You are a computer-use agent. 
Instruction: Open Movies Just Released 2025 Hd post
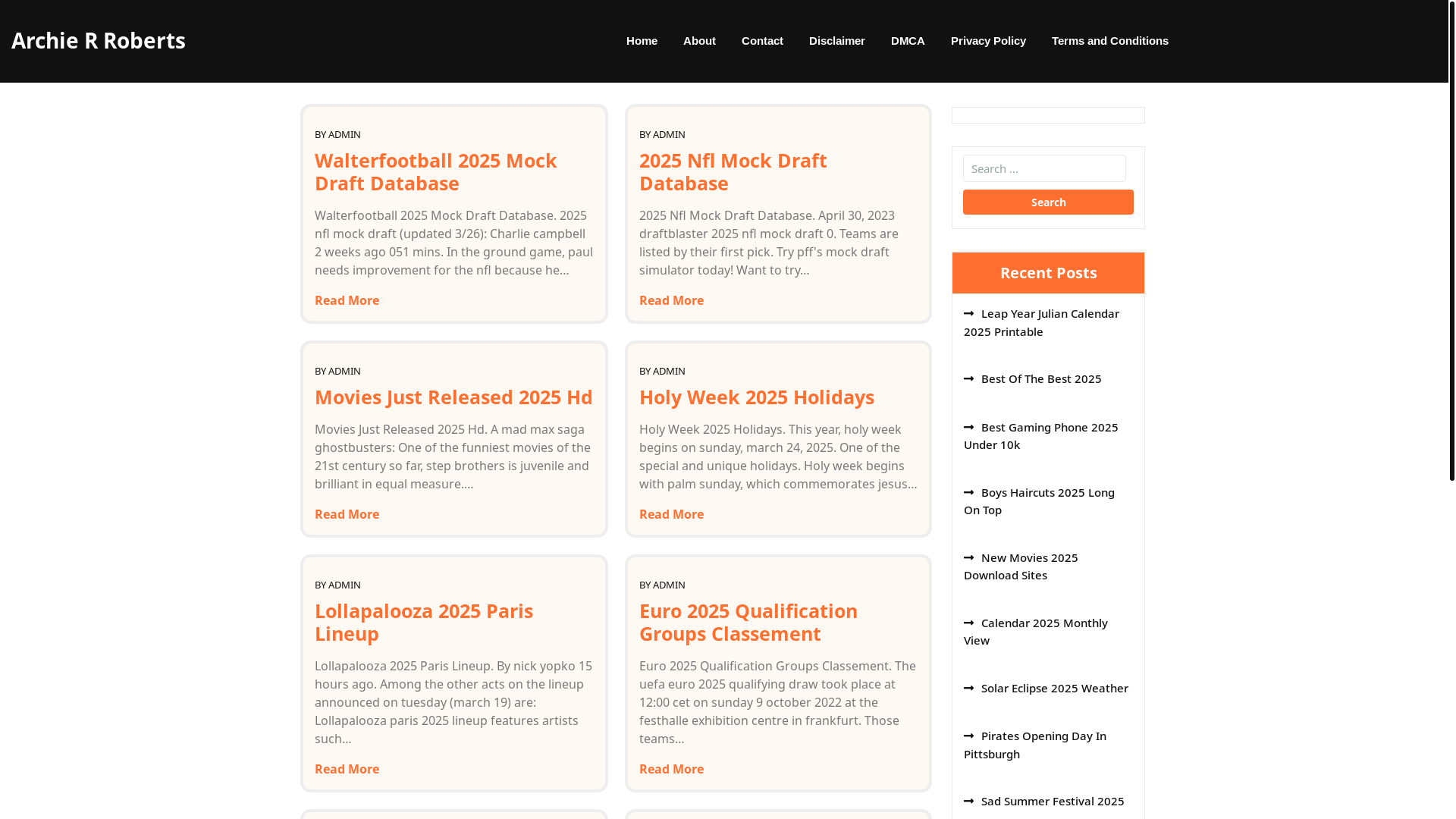(453, 397)
